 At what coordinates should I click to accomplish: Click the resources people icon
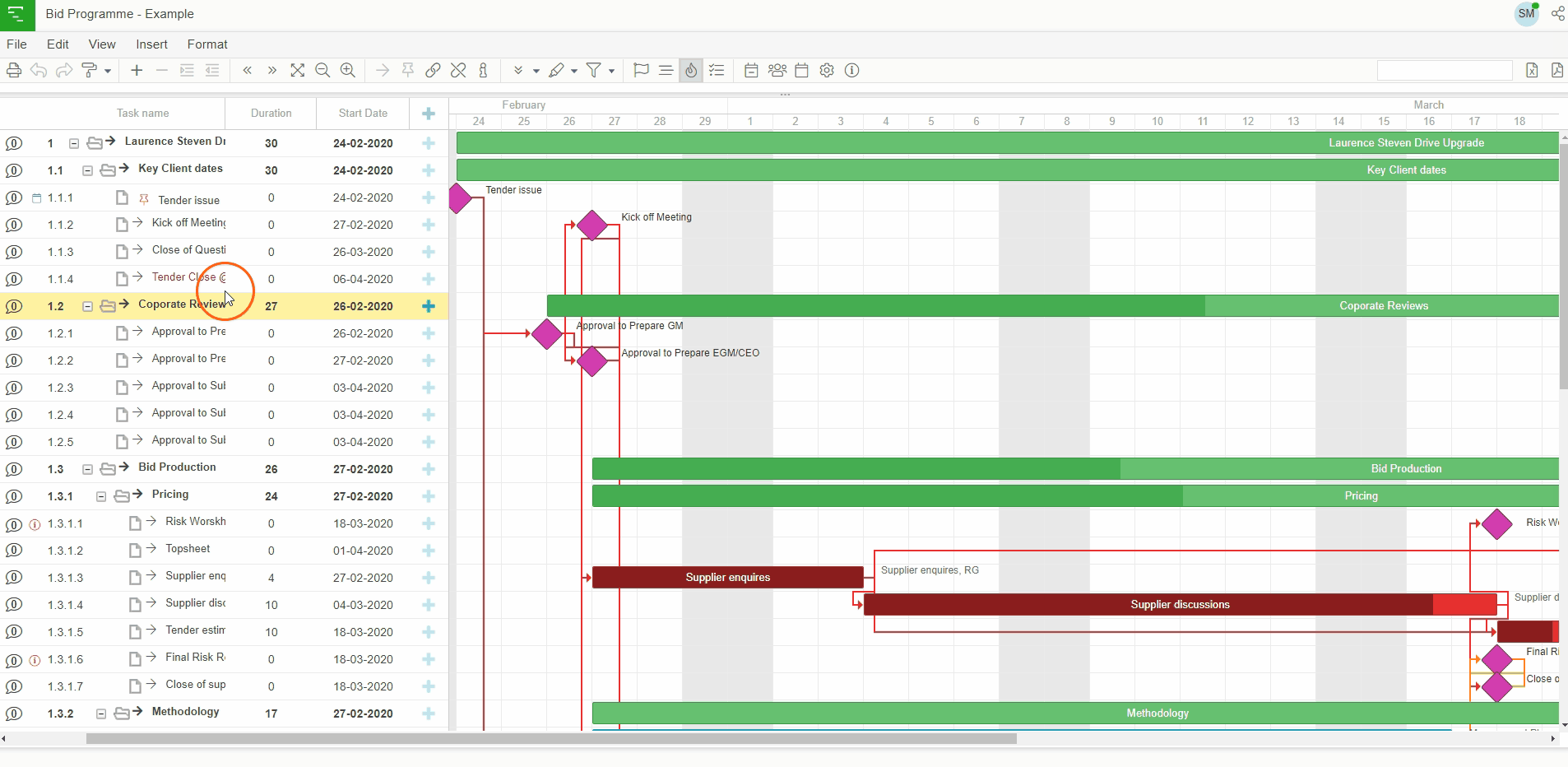(x=777, y=71)
